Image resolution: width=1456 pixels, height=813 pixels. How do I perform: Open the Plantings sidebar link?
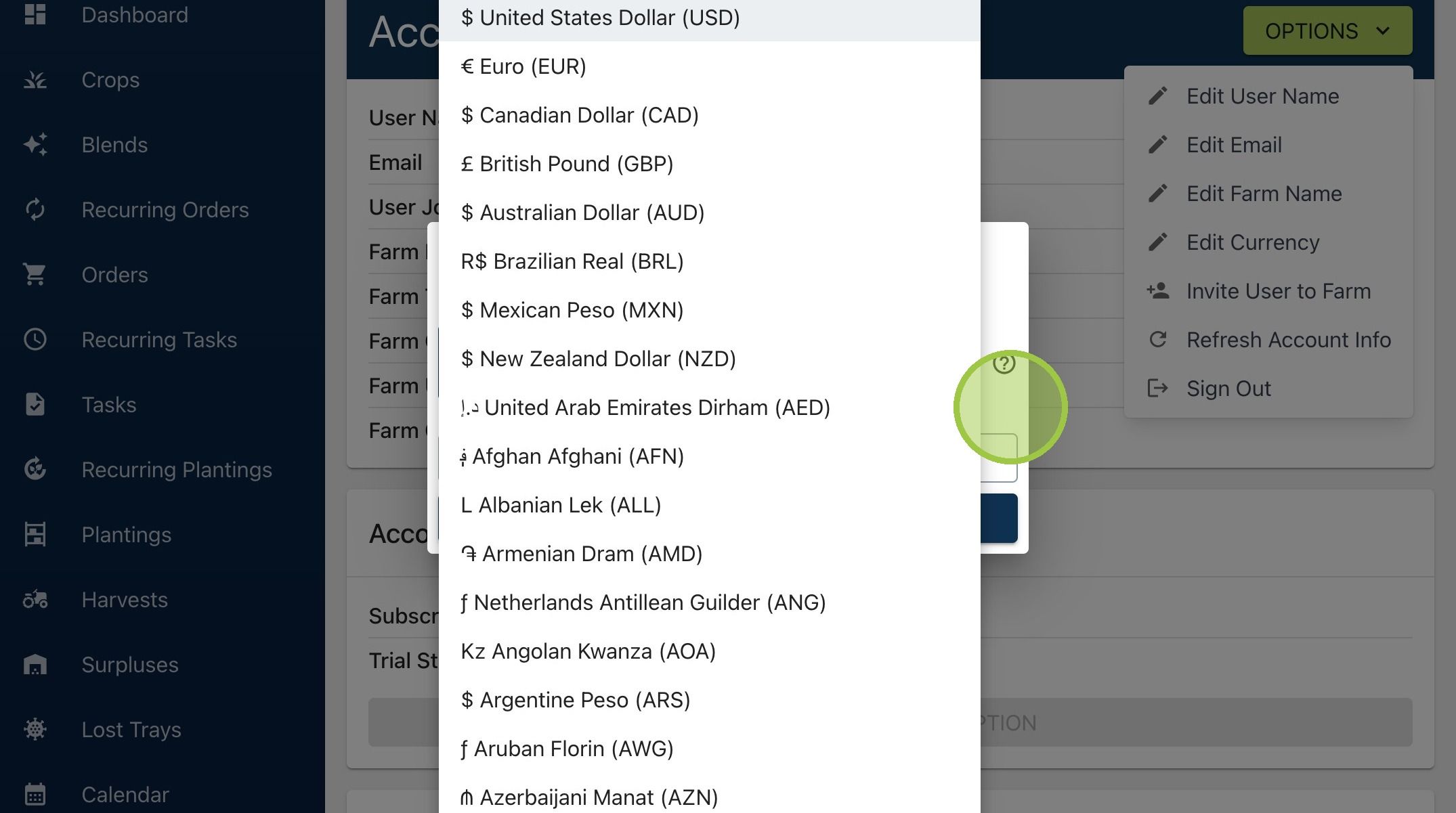(x=126, y=535)
